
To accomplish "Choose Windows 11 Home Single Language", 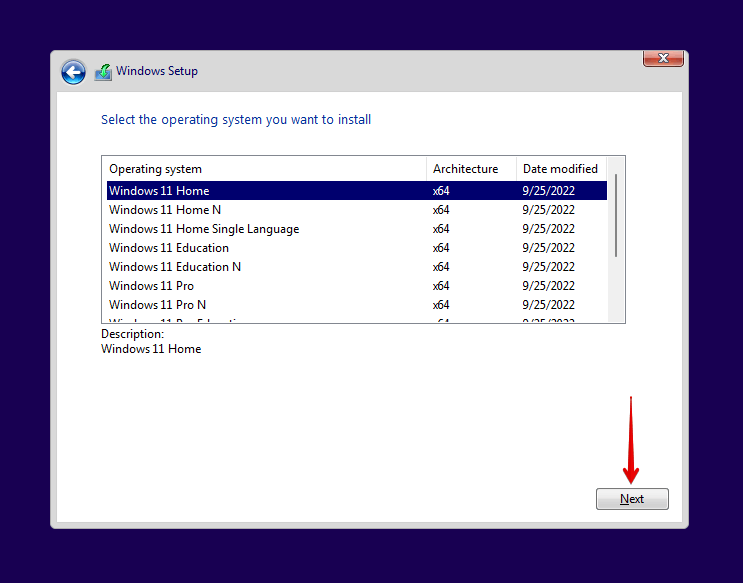I will [x=357, y=228].
